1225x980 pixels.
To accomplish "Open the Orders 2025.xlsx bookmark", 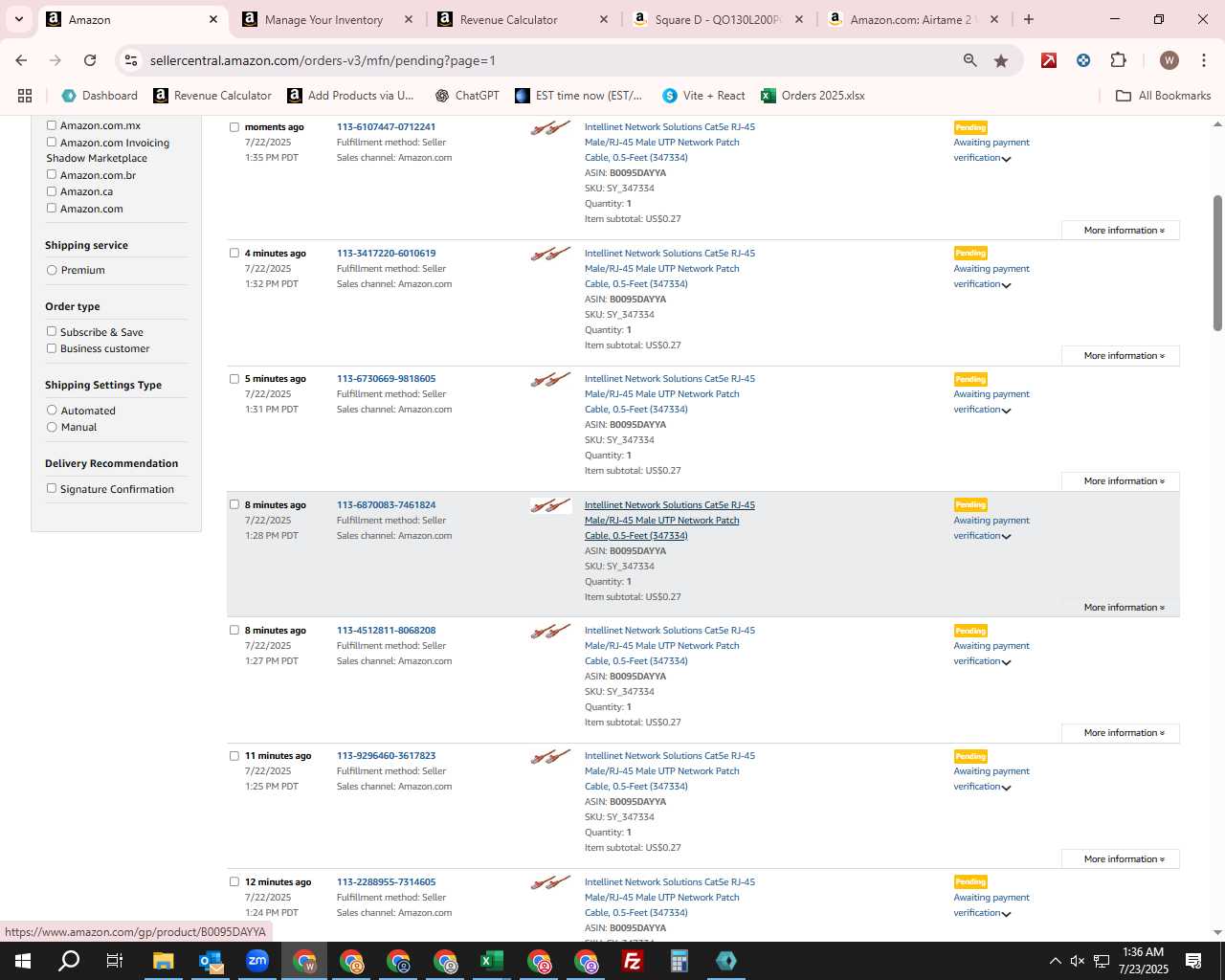I will 813,96.
